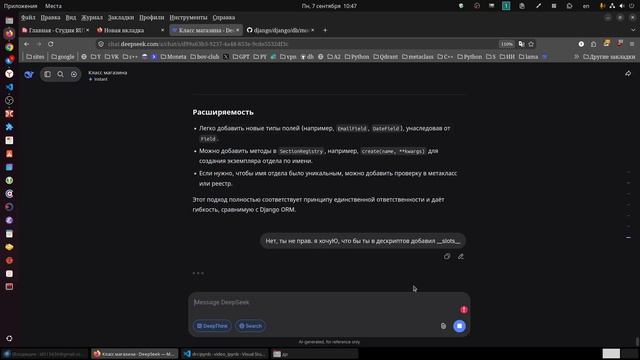Switch to the django GitHub tab
This screenshot has height=360, width=640.
pos(280,30)
